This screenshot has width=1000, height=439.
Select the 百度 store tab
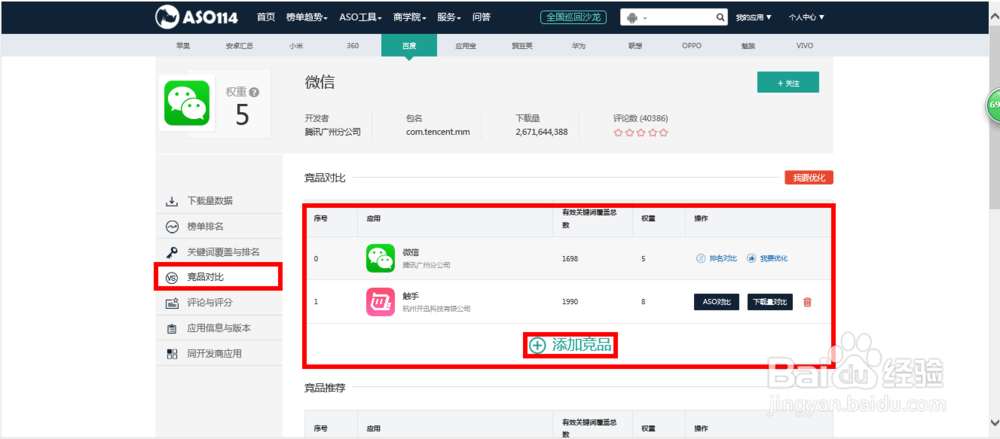pos(409,45)
